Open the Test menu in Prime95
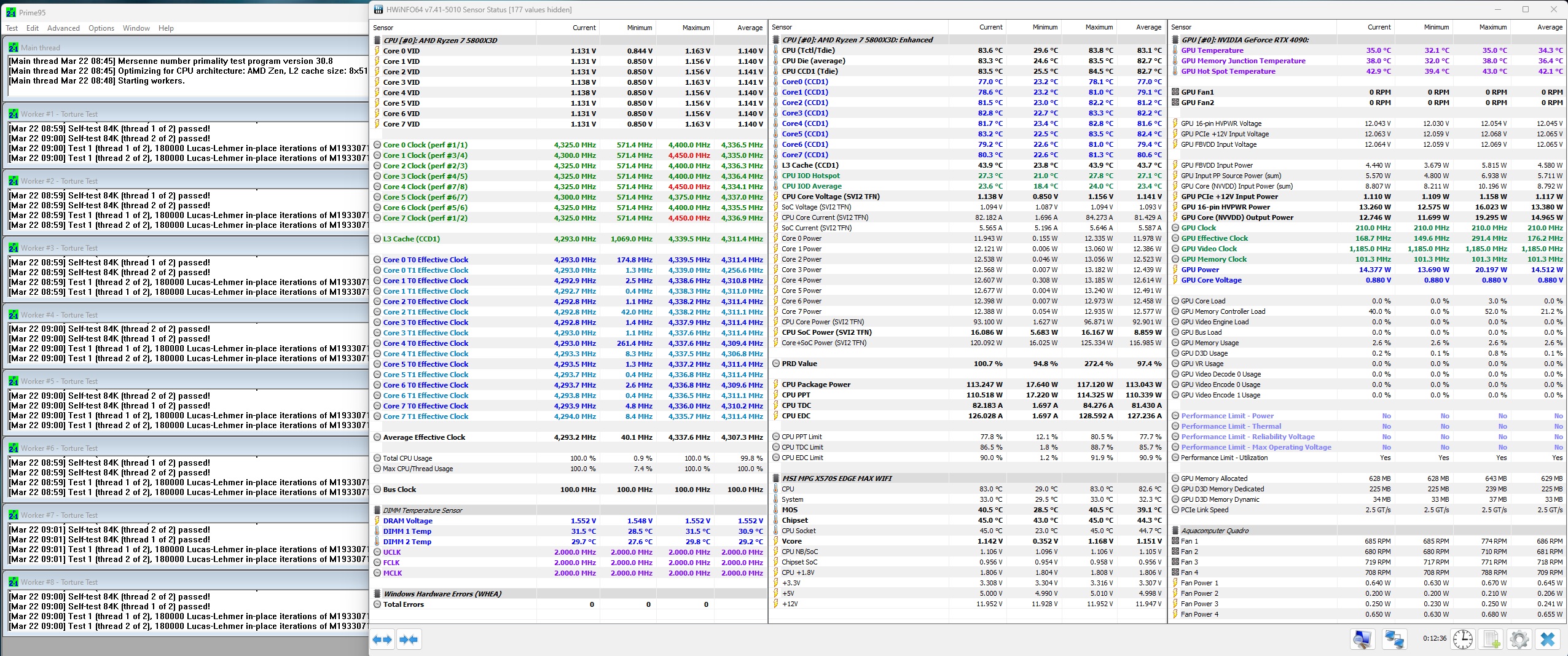 pos(12,28)
